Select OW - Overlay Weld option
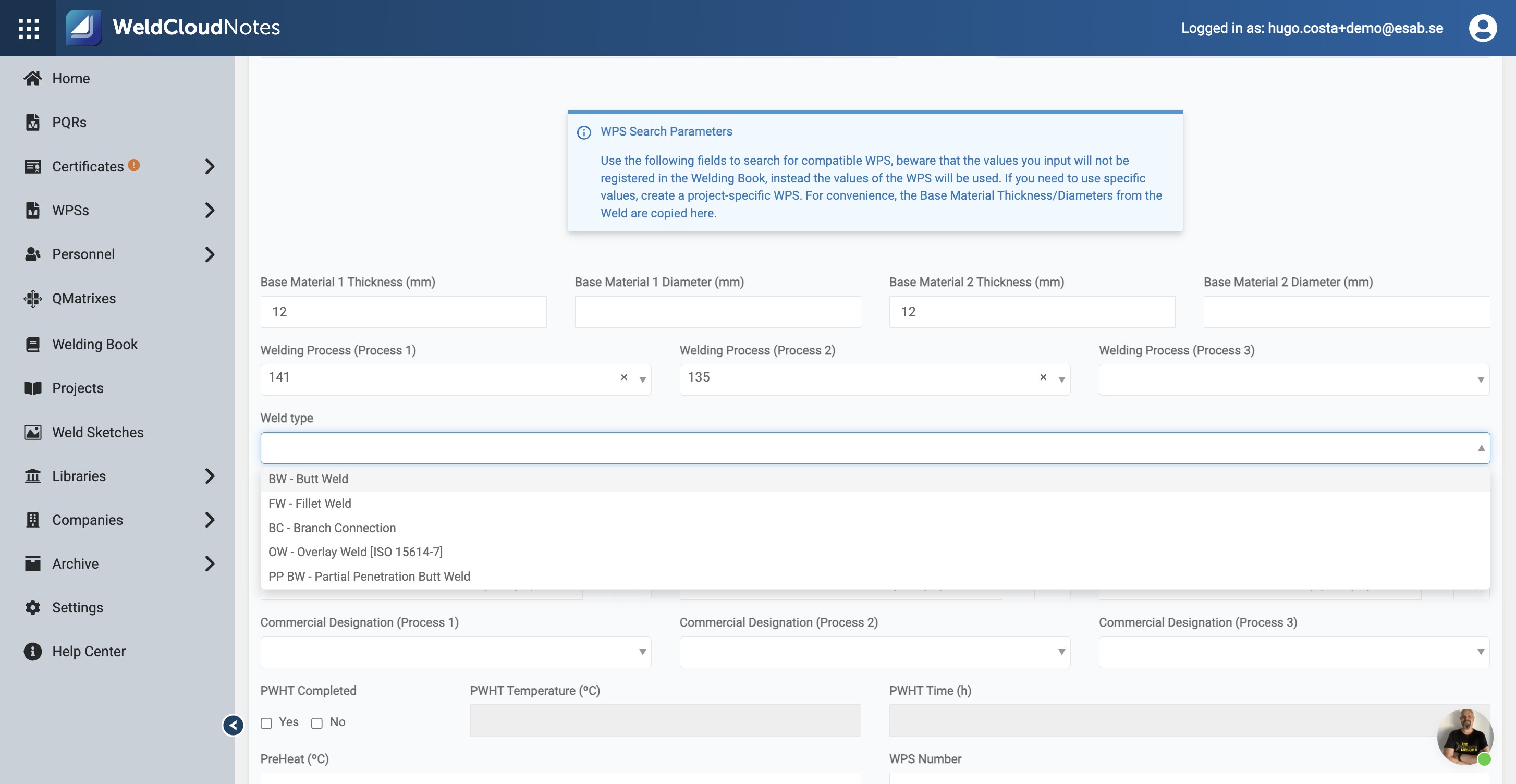The width and height of the screenshot is (1516, 784). pyautogui.click(x=875, y=552)
